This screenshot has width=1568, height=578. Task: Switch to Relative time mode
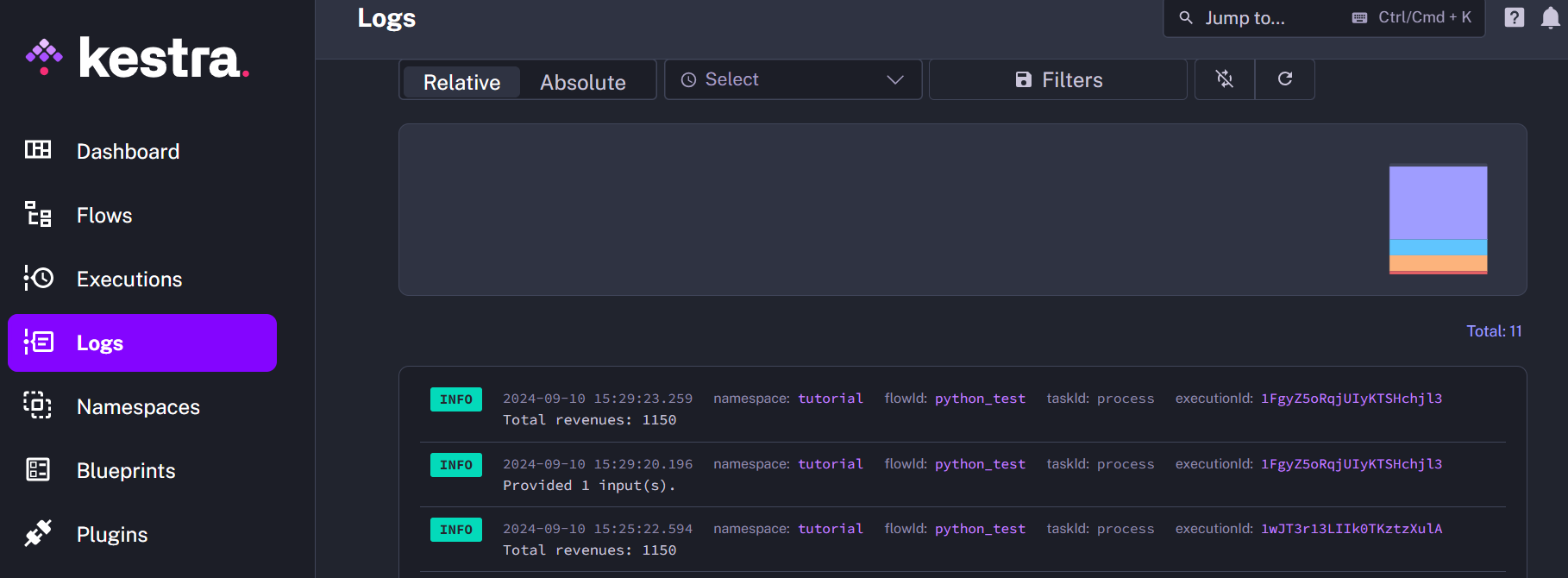click(461, 82)
